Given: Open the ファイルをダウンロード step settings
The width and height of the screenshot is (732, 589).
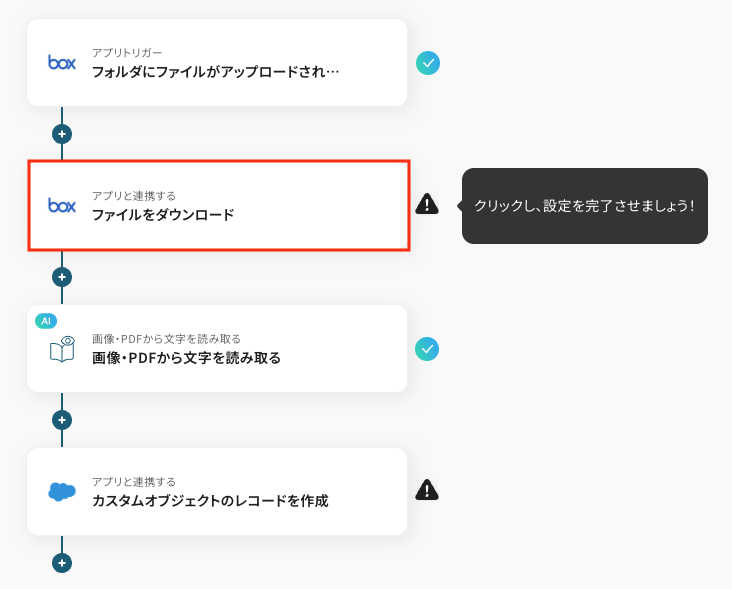Looking at the screenshot, I should pos(163,214).
